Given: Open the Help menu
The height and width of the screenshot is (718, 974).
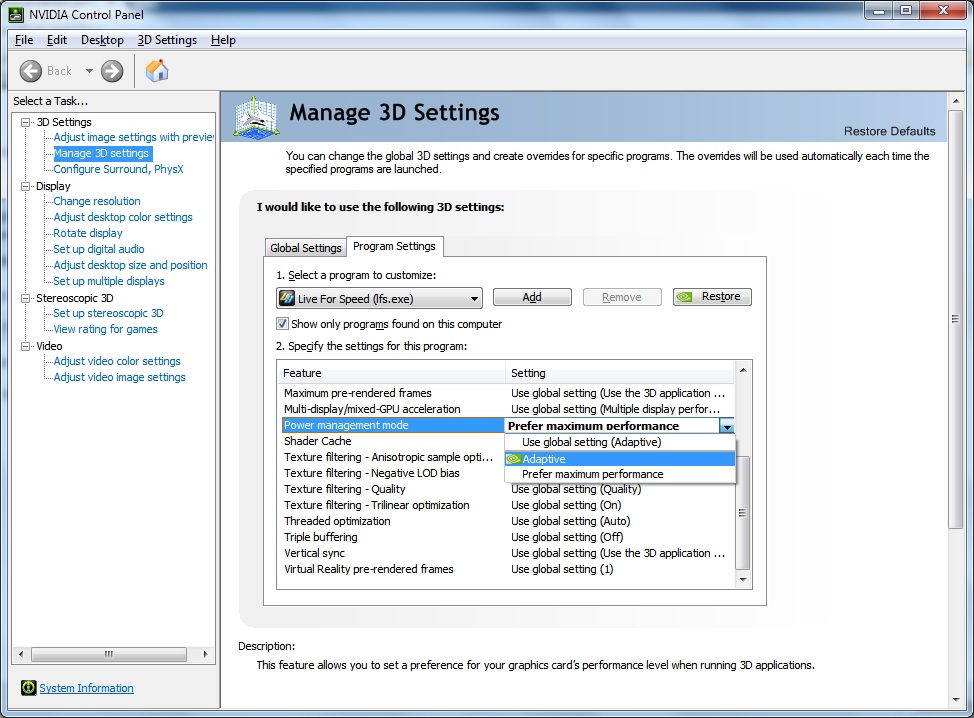Looking at the screenshot, I should tap(223, 40).
